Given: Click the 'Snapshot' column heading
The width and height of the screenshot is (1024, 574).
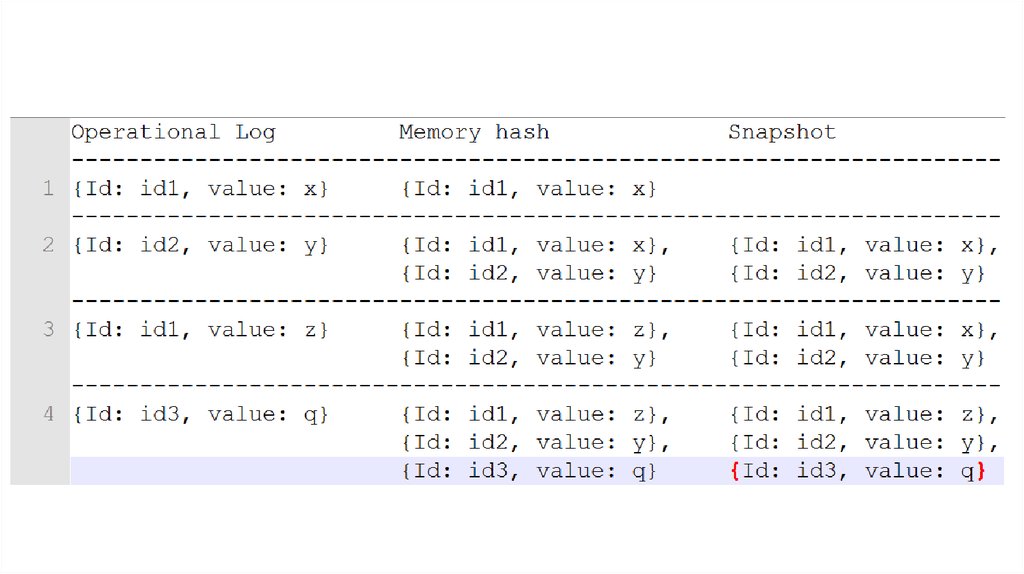Looking at the screenshot, I should pos(781,132).
